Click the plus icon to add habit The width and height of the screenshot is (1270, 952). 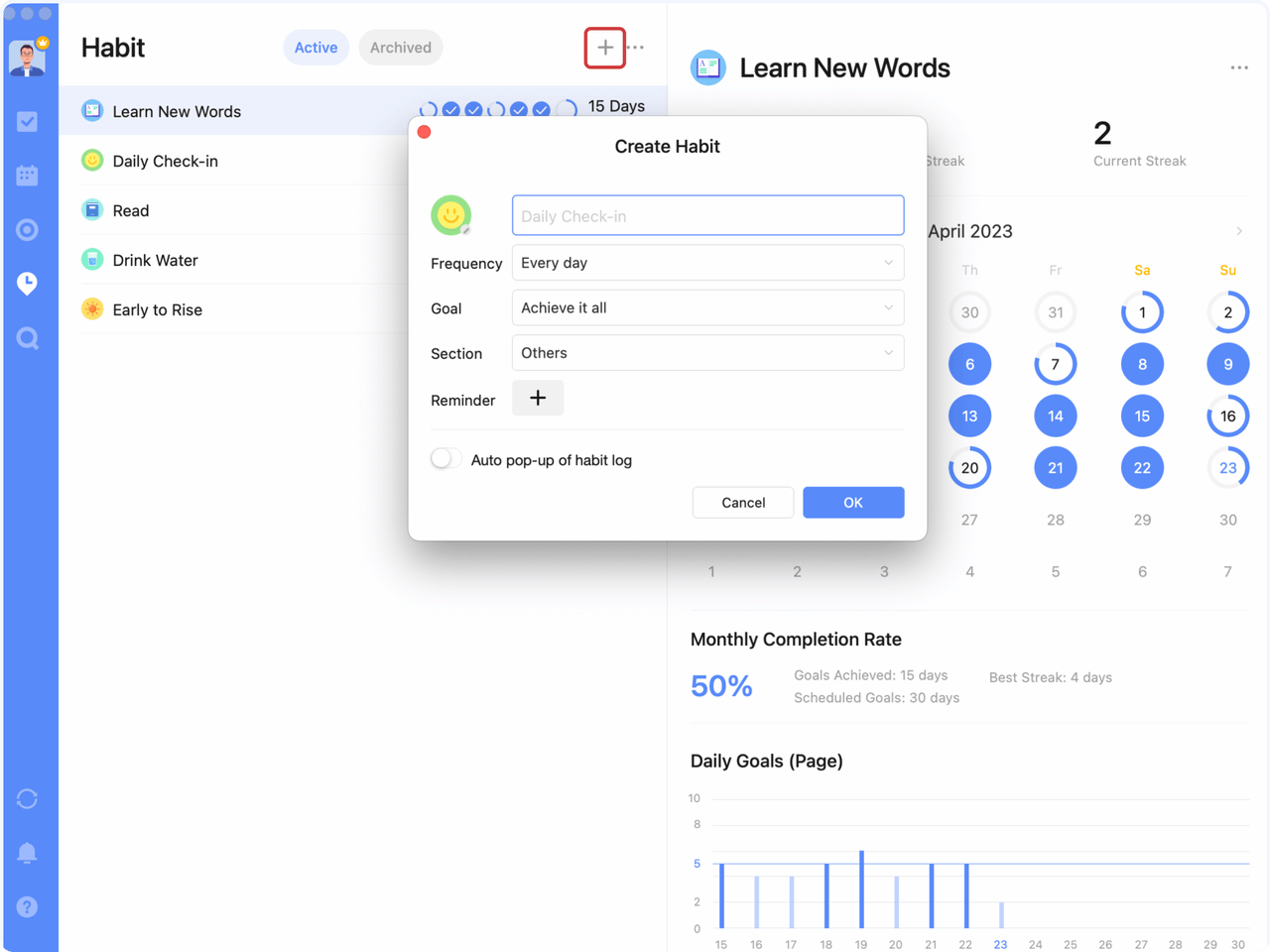point(604,48)
